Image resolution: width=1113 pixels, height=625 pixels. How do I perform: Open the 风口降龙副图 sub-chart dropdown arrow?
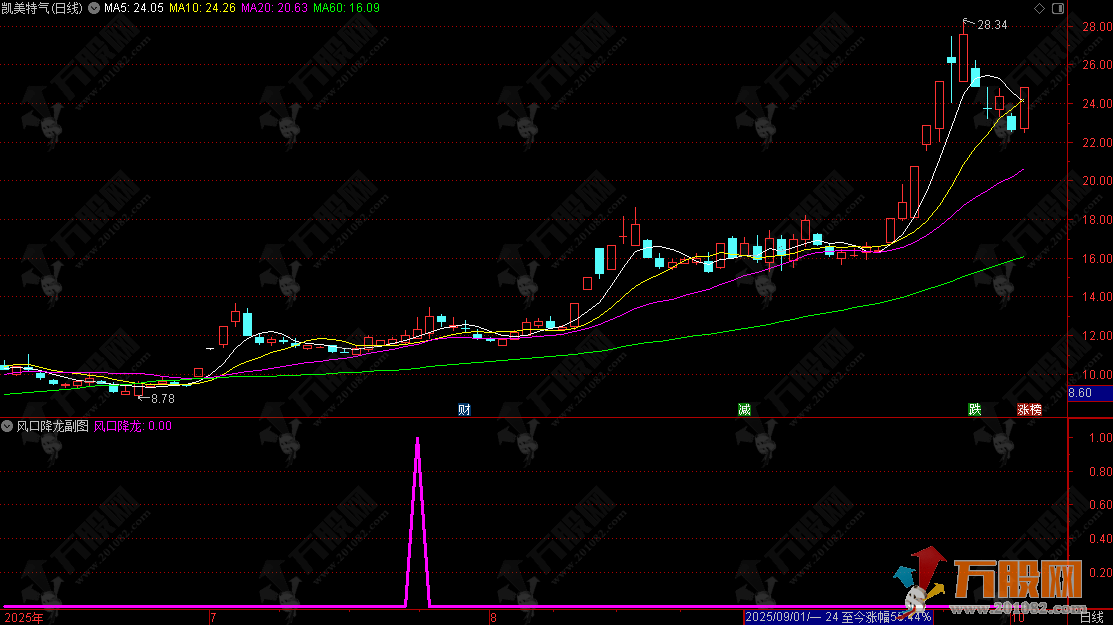pos(8,426)
